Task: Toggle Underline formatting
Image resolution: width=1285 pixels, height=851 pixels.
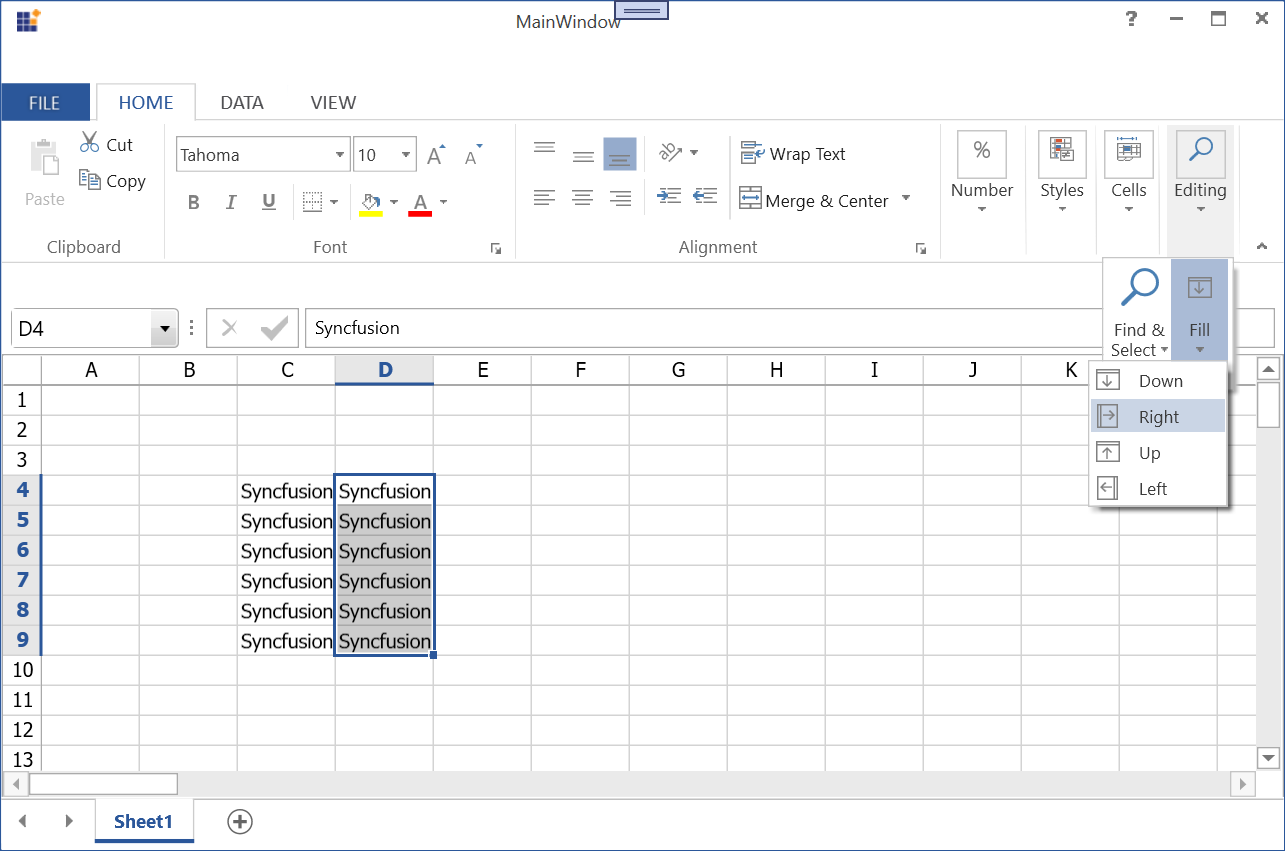Action: [269, 203]
